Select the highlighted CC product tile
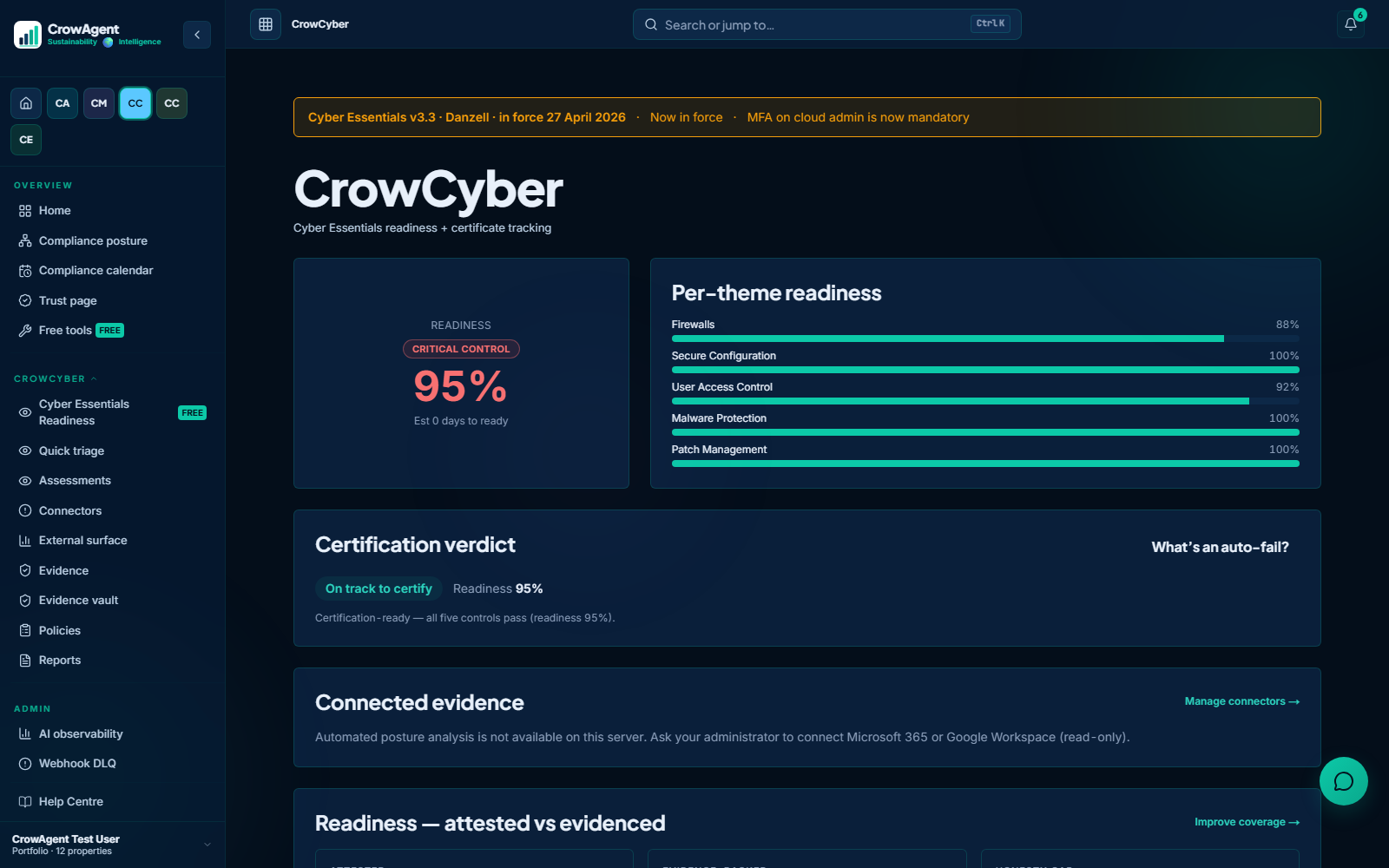The height and width of the screenshot is (868, 1389). pos(135,103)
